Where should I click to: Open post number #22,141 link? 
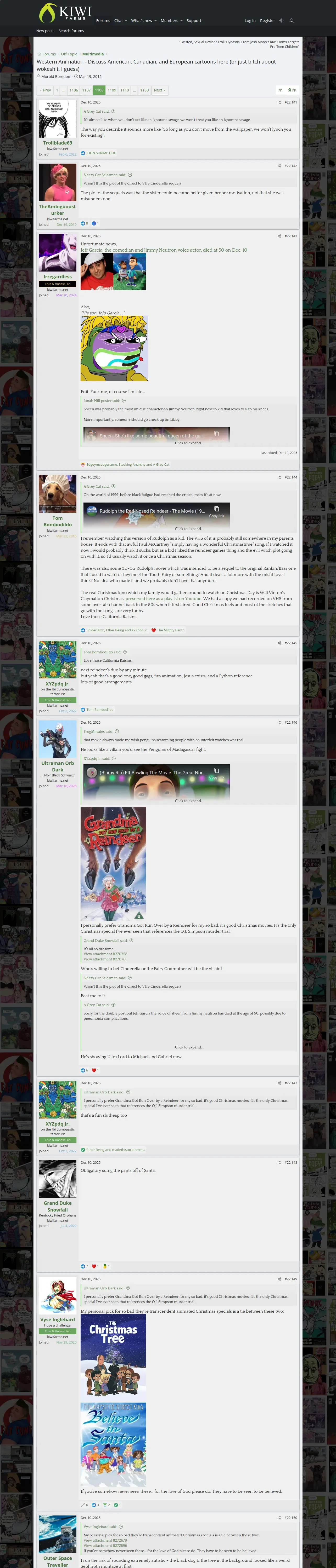point(291,102)
